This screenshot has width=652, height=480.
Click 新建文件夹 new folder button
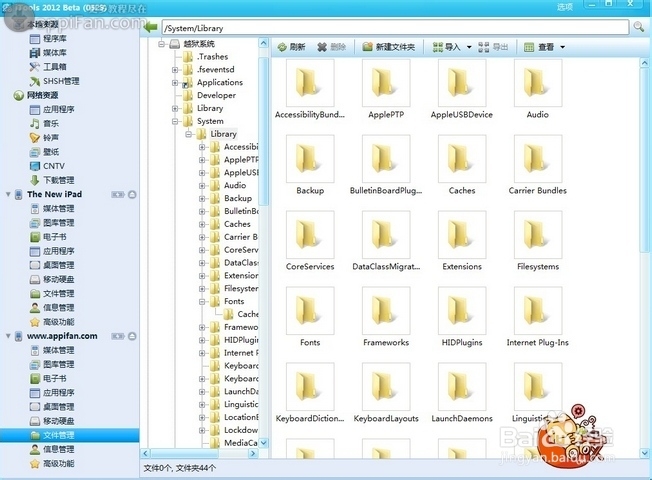pyautogui.click(x=388, y=47)
